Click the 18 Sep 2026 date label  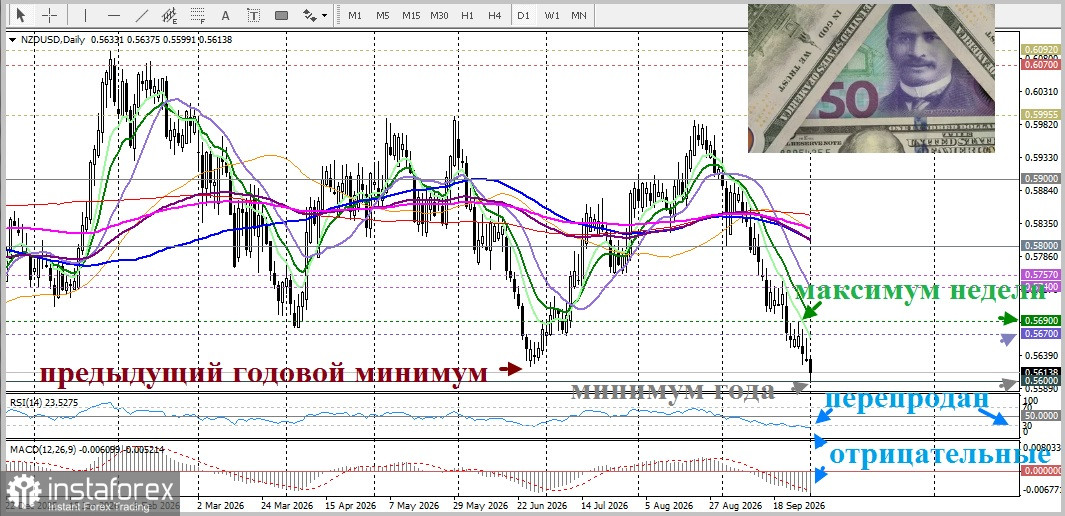(799, 506)
